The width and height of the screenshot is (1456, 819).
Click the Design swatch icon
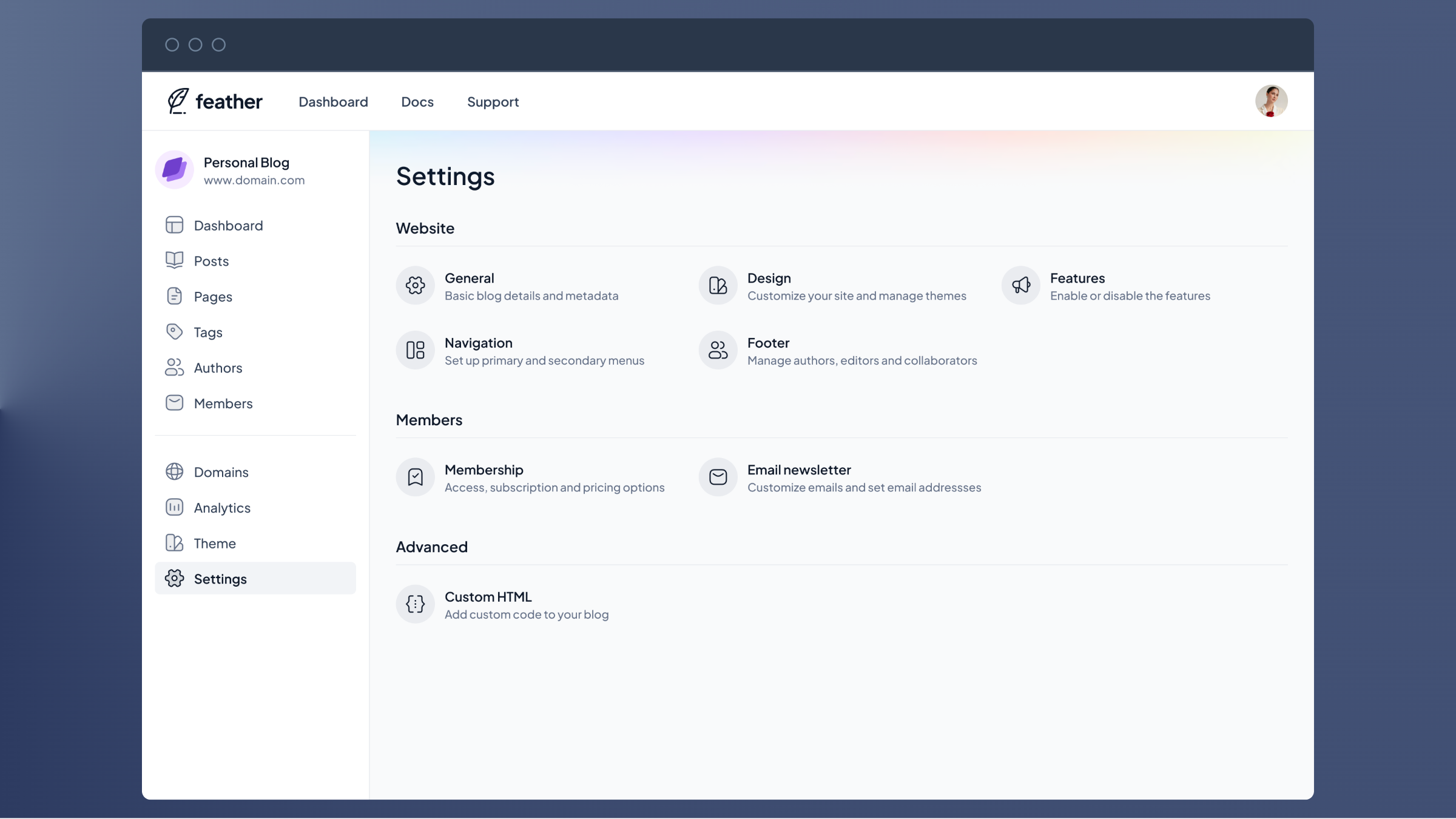click(718, 285)
